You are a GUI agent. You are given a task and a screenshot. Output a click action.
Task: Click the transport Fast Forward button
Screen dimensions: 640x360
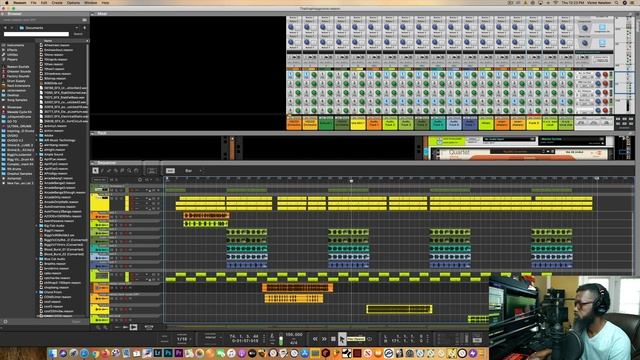pyautogui.click(x=324, y=339)
